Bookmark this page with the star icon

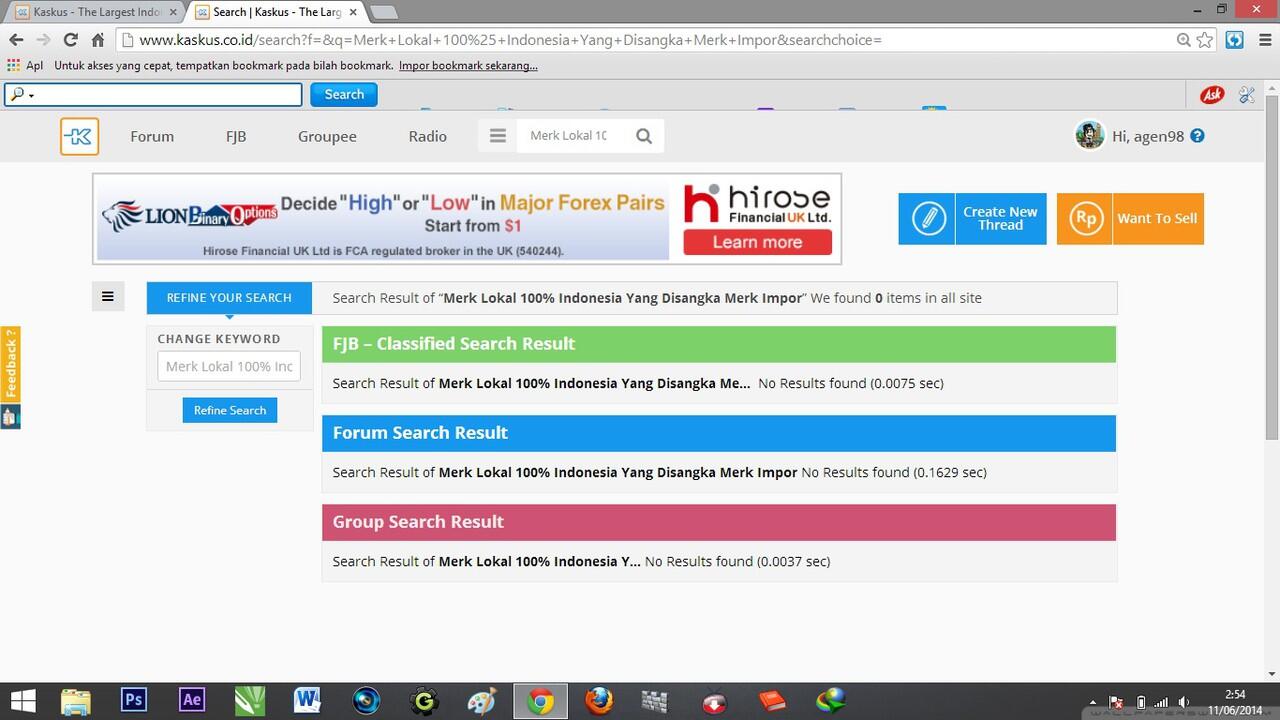pos(1205,40)
